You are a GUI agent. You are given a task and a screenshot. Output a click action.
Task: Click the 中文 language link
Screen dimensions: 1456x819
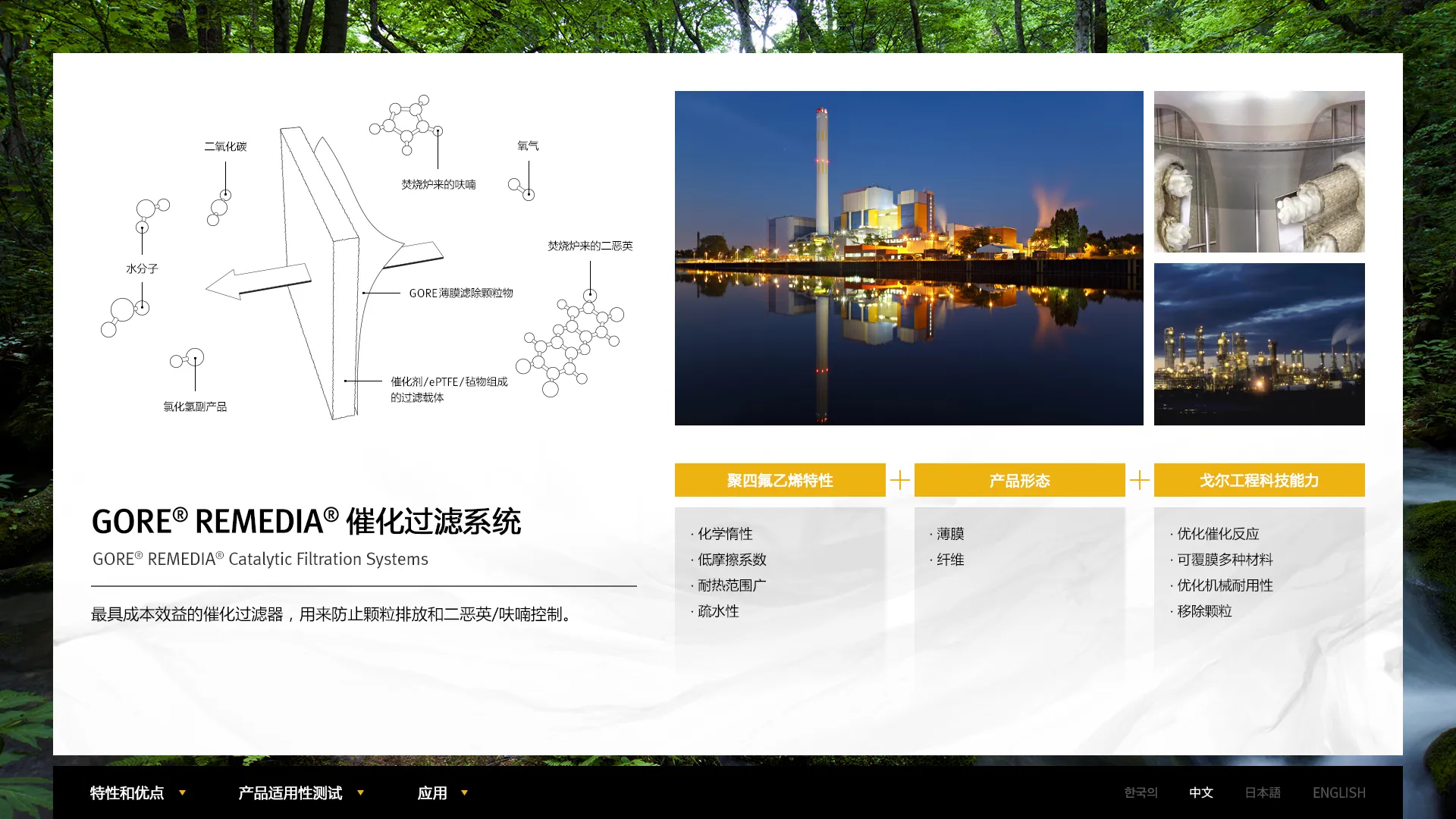1200,792
